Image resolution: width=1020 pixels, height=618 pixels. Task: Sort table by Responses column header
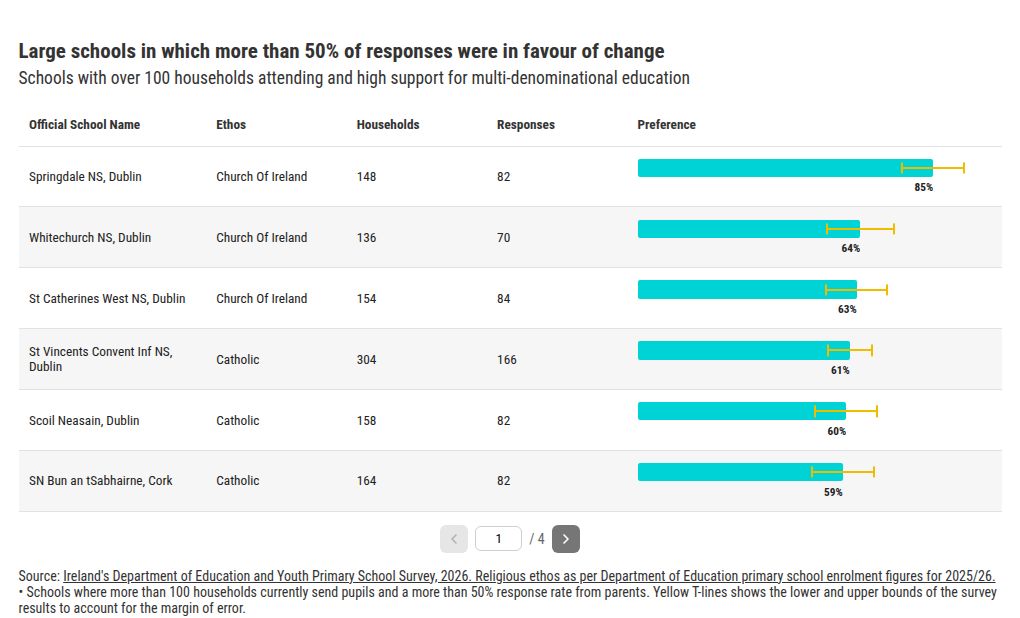pyautogui.click(x=526, y=124)
